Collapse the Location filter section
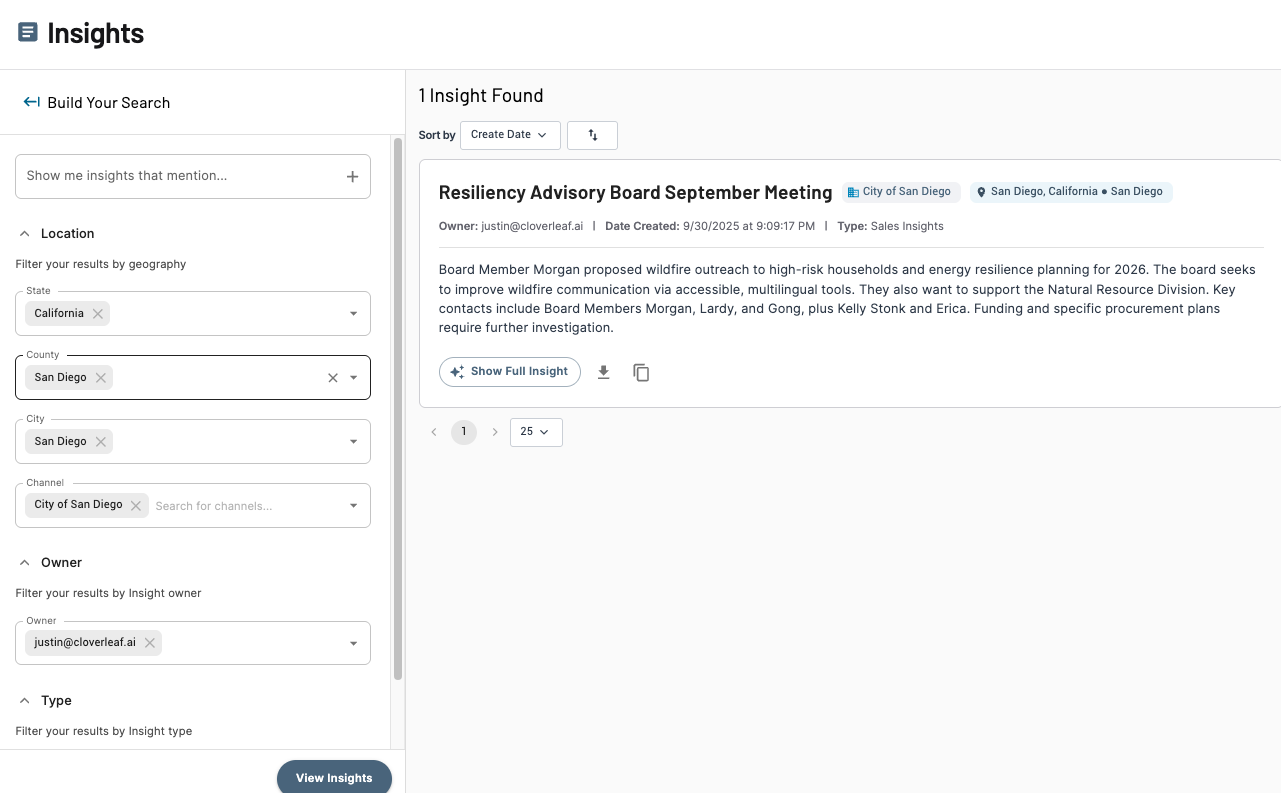 click(25, 234)
